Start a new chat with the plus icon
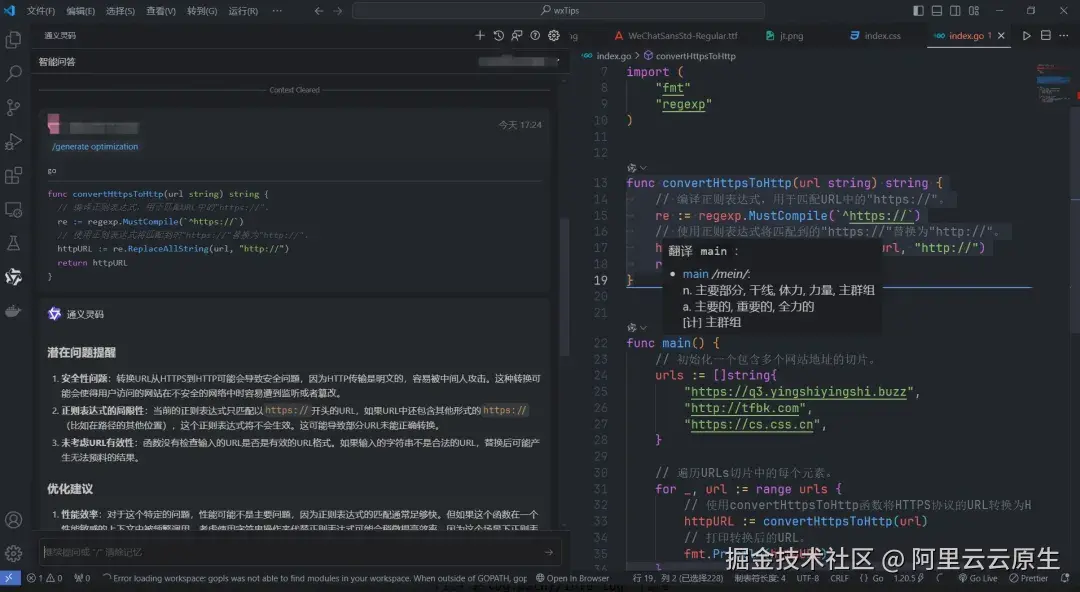This screenshot has width=1080, height=592. [481, 35]
